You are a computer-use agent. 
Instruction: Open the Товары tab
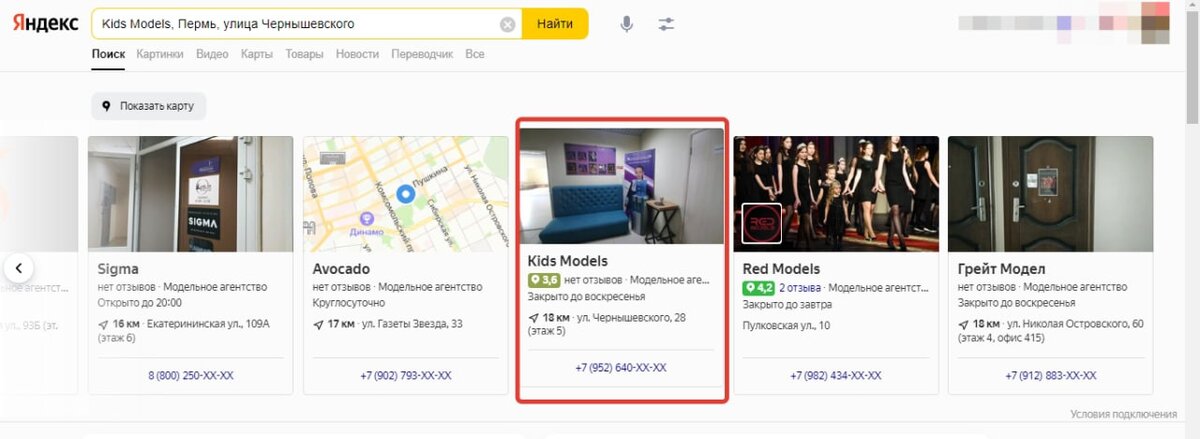[304, 54]
